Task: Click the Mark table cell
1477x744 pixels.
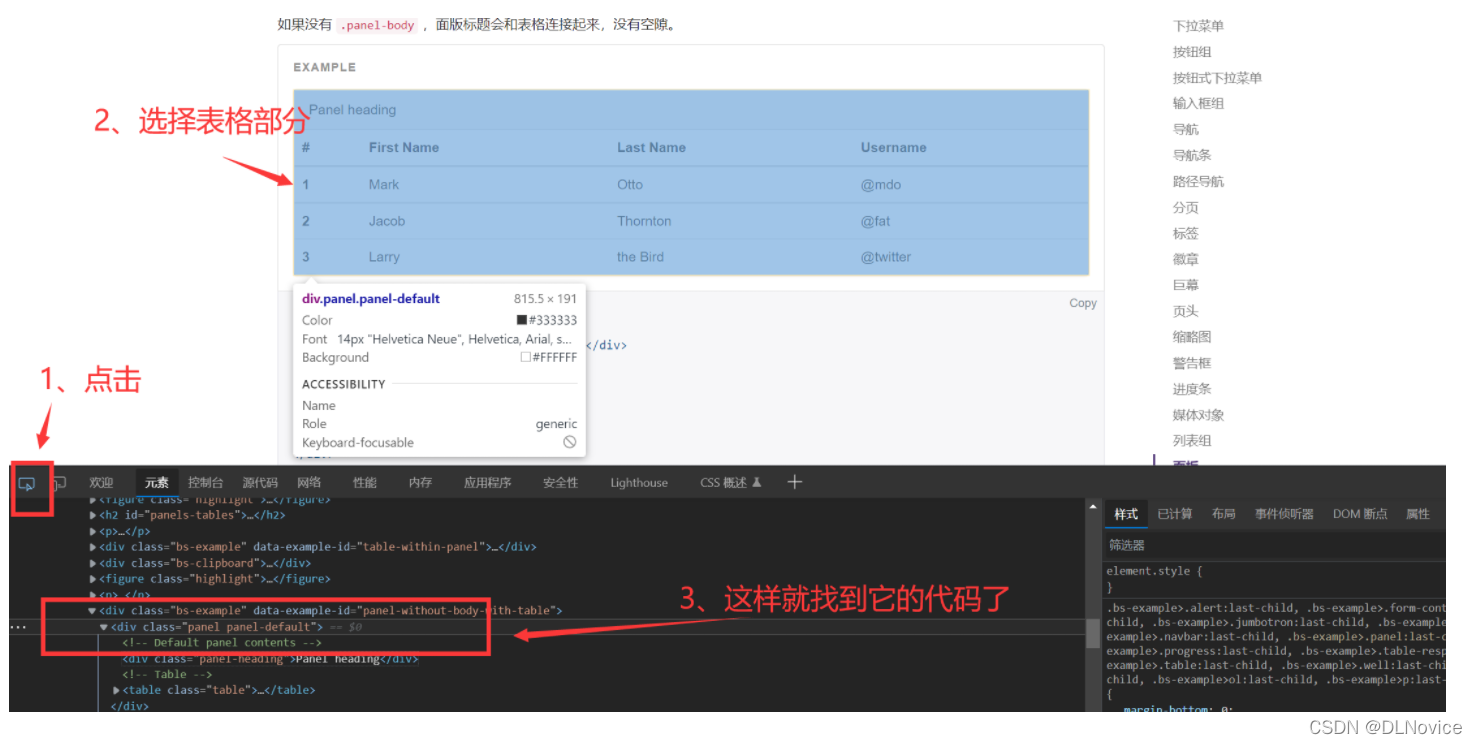Action: click(x=384, y=184)
